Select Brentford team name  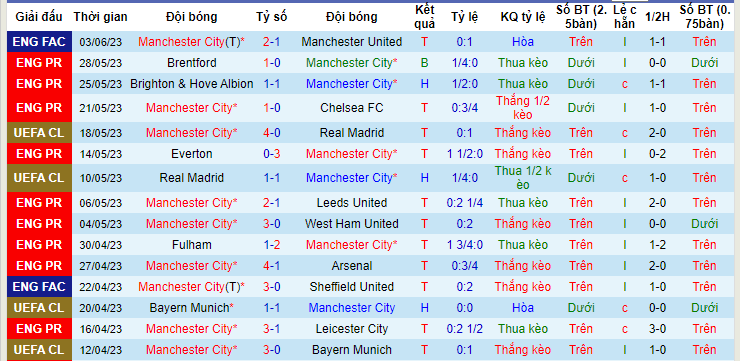coord(192,63)
